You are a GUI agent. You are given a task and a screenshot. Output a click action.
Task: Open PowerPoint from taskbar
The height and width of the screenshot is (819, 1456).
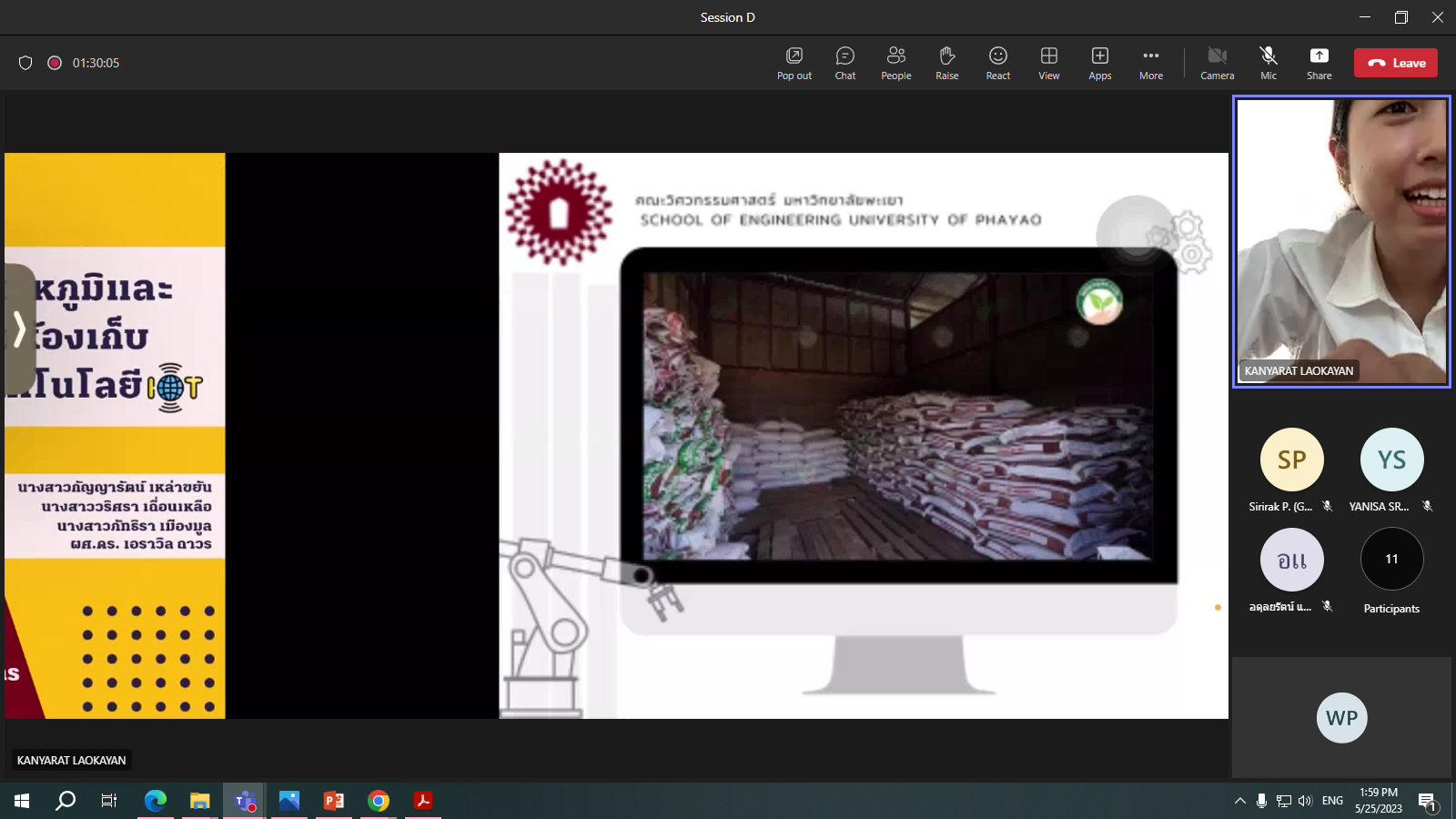pyautogui.click(x=334, y=801)
